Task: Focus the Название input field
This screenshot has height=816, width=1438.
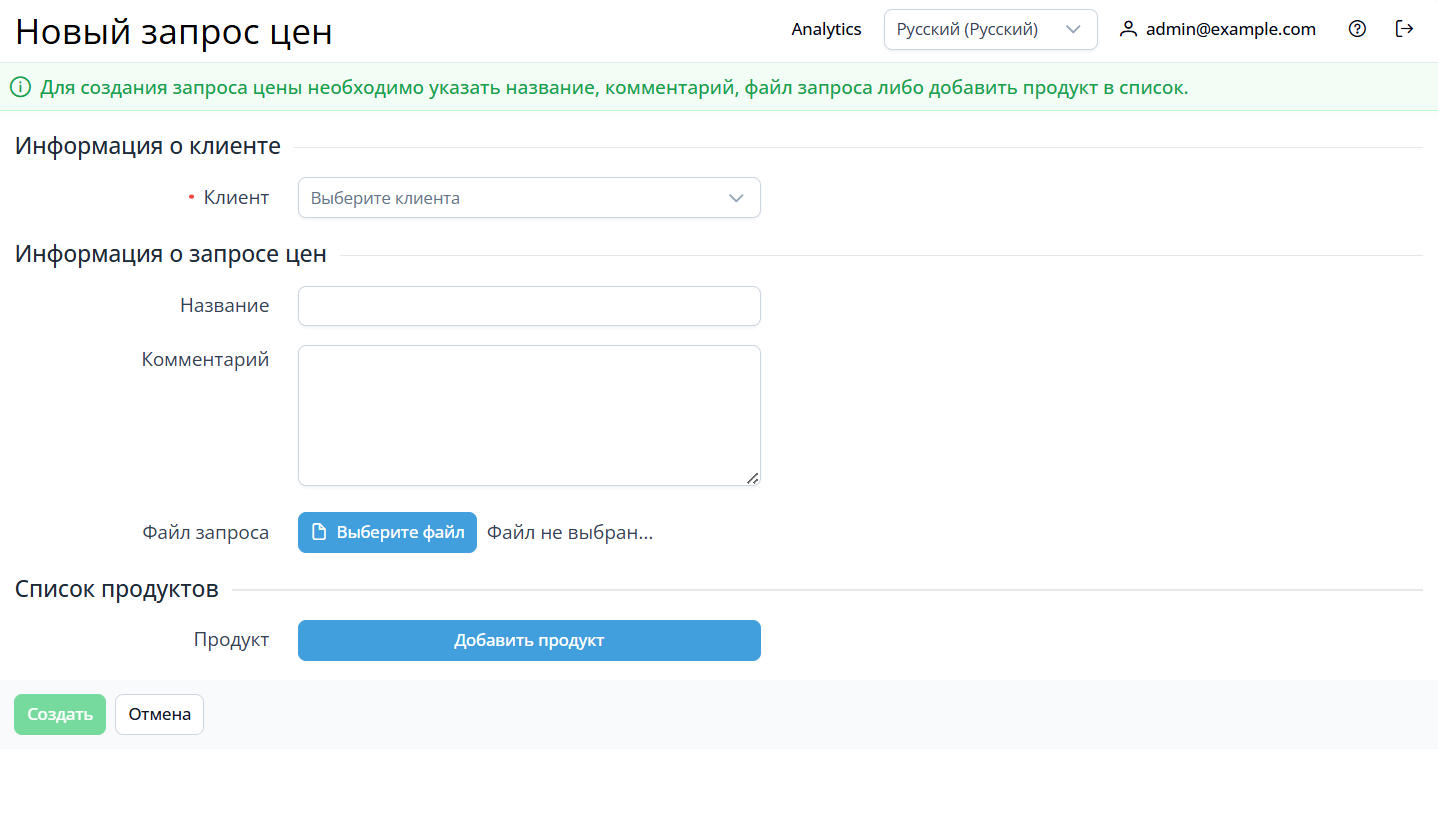Action: click(529, 306)
